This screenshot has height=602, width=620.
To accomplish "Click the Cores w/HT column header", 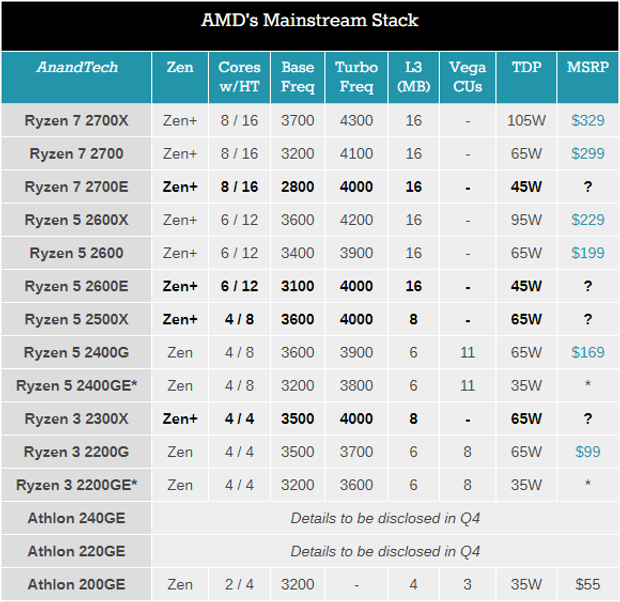I will coord(238,77).
